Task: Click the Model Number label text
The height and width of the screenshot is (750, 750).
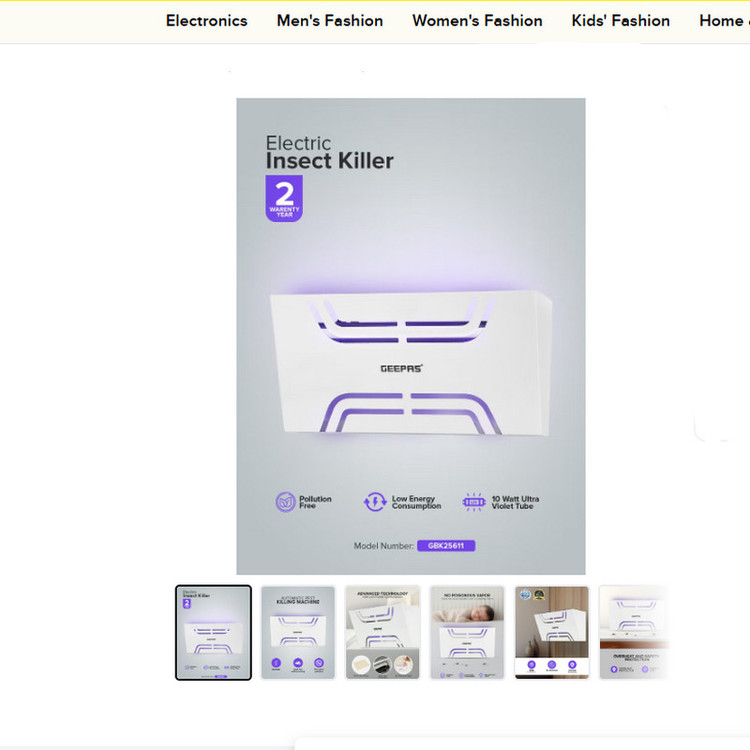Action: pyautogui.click(x=383, y=546)
